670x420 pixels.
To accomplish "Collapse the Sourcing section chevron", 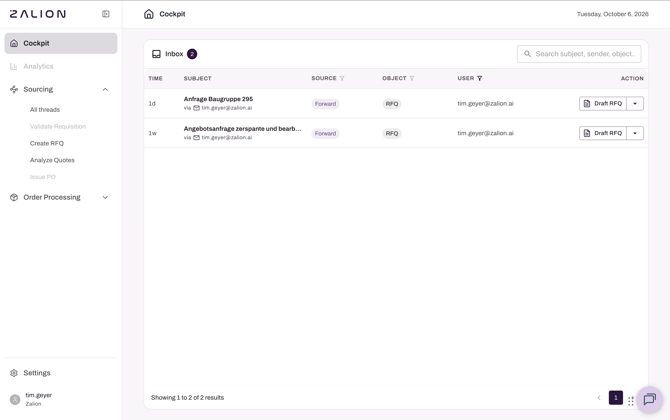I will tap(105, 89).
